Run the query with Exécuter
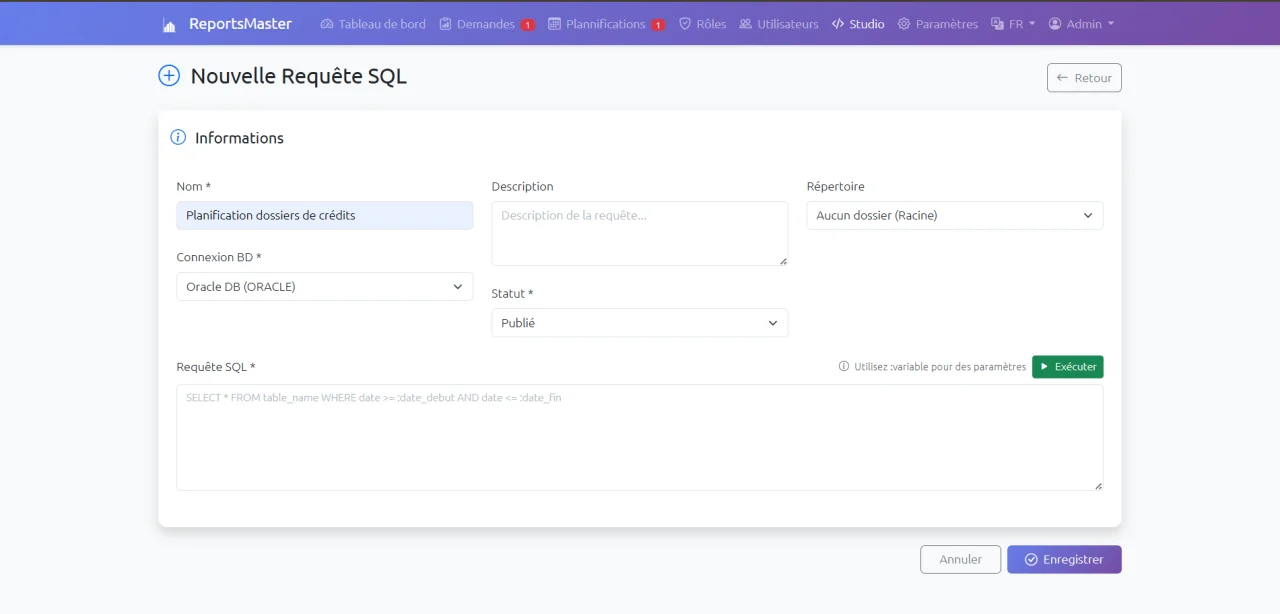Viewport: 1280px width, 614px height. pos(1068,367)
